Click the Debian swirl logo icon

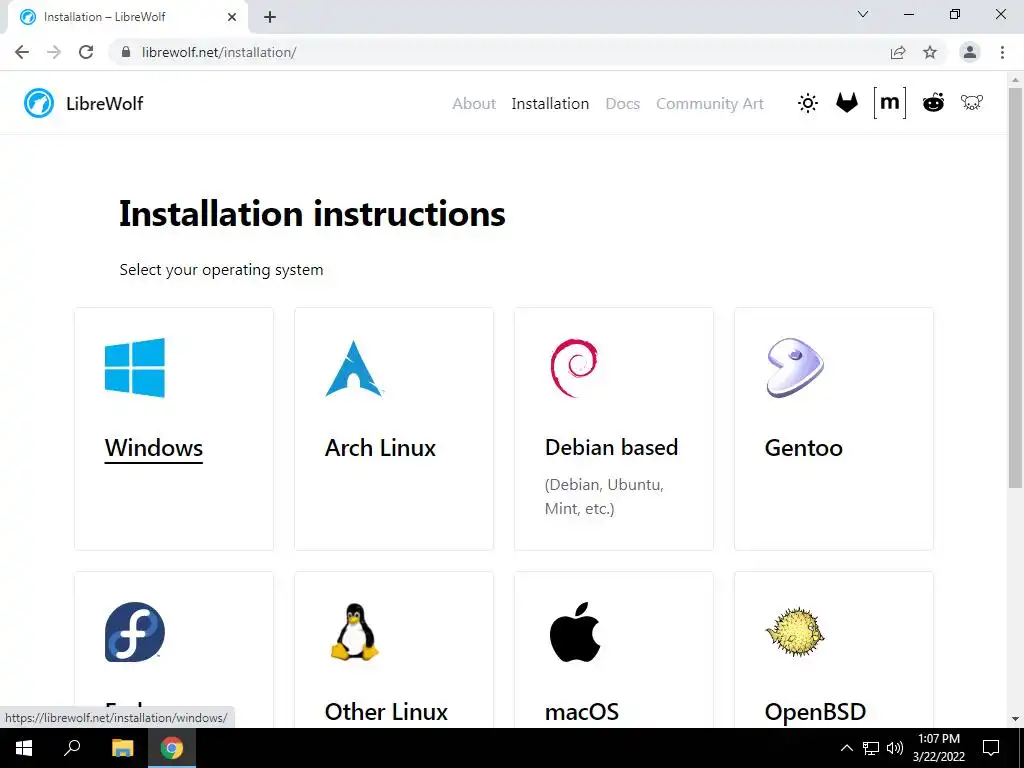pyautogui.click(x=574, y=368)
